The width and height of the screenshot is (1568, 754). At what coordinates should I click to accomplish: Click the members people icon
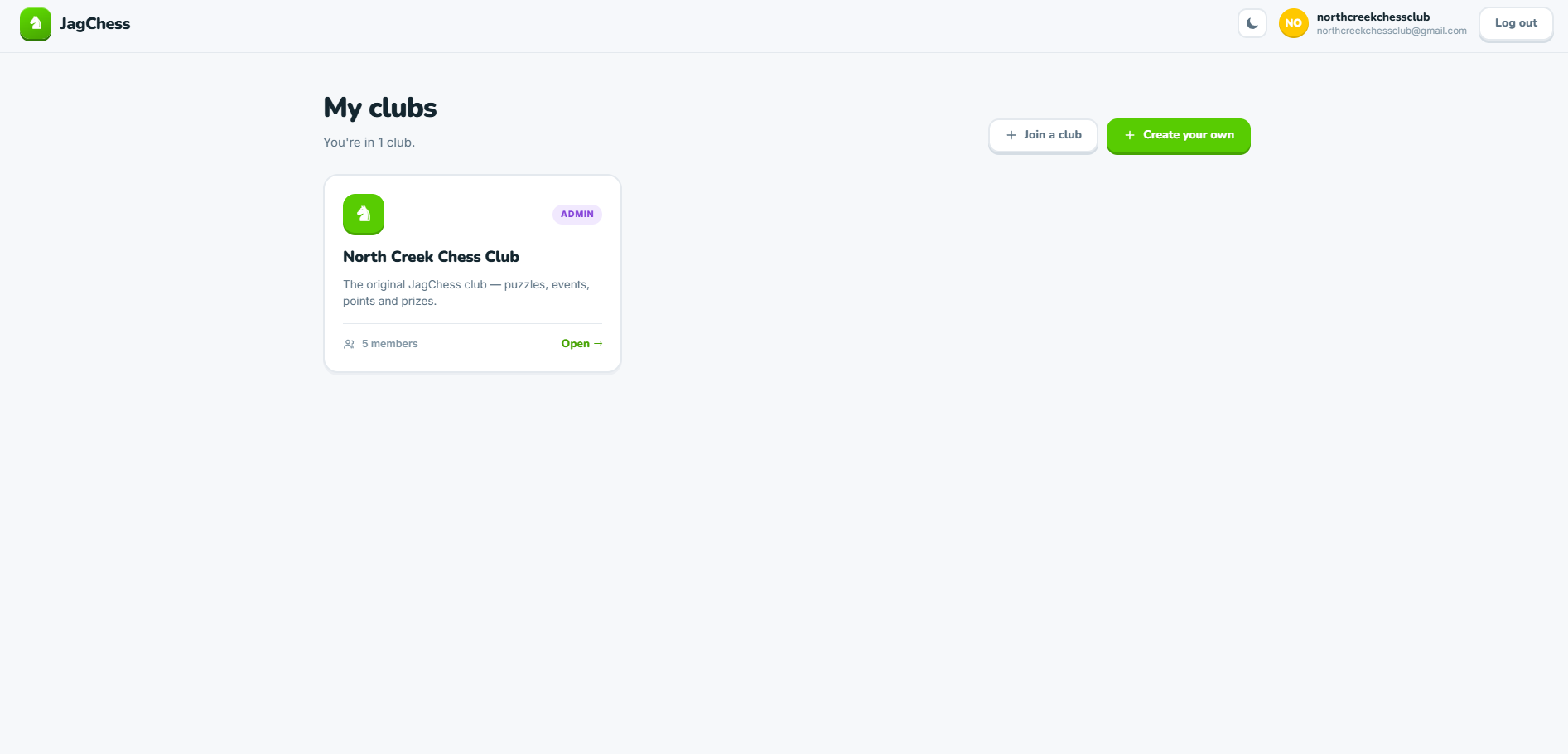coord(349,344)
